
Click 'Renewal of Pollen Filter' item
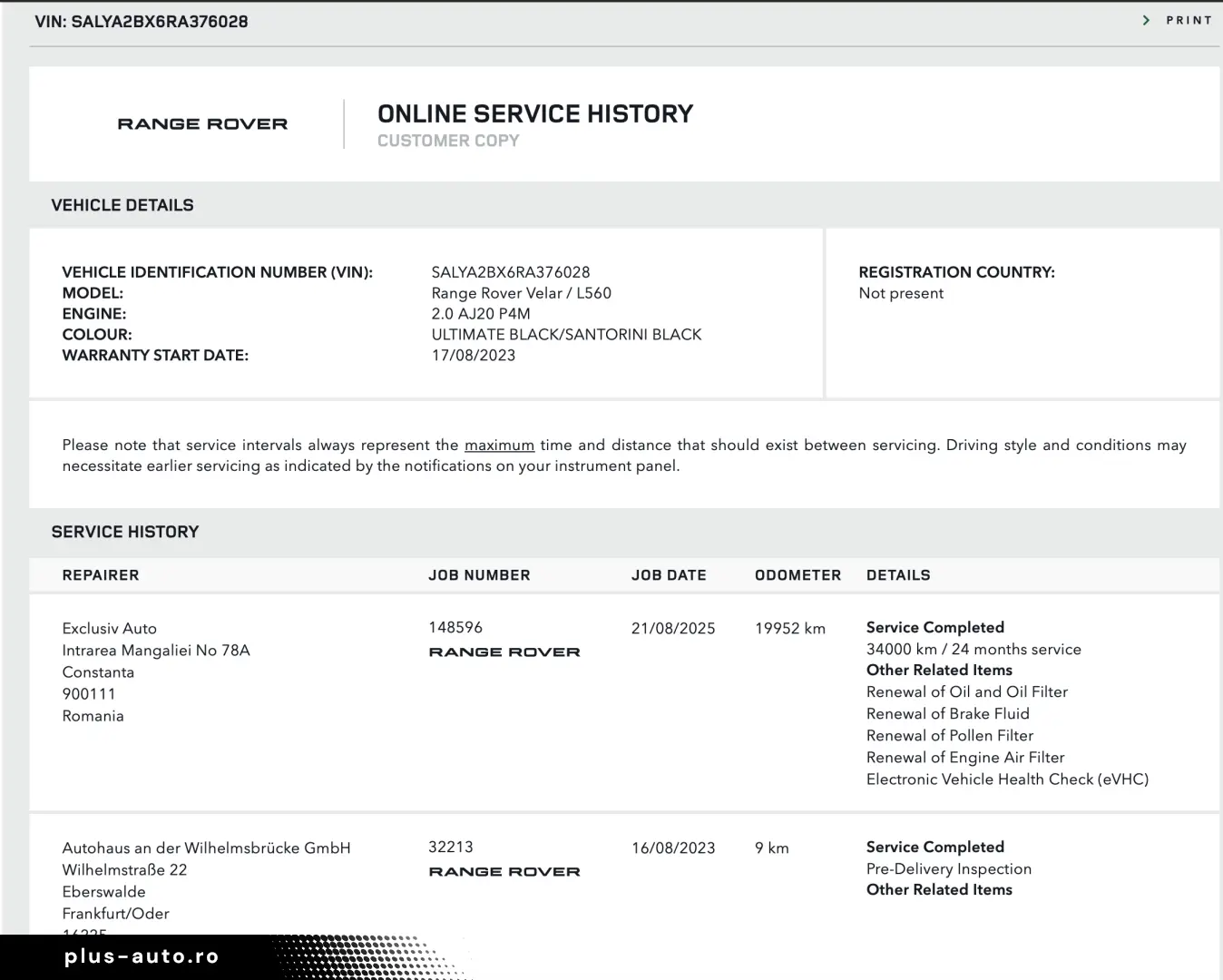[x=950, y=736]
